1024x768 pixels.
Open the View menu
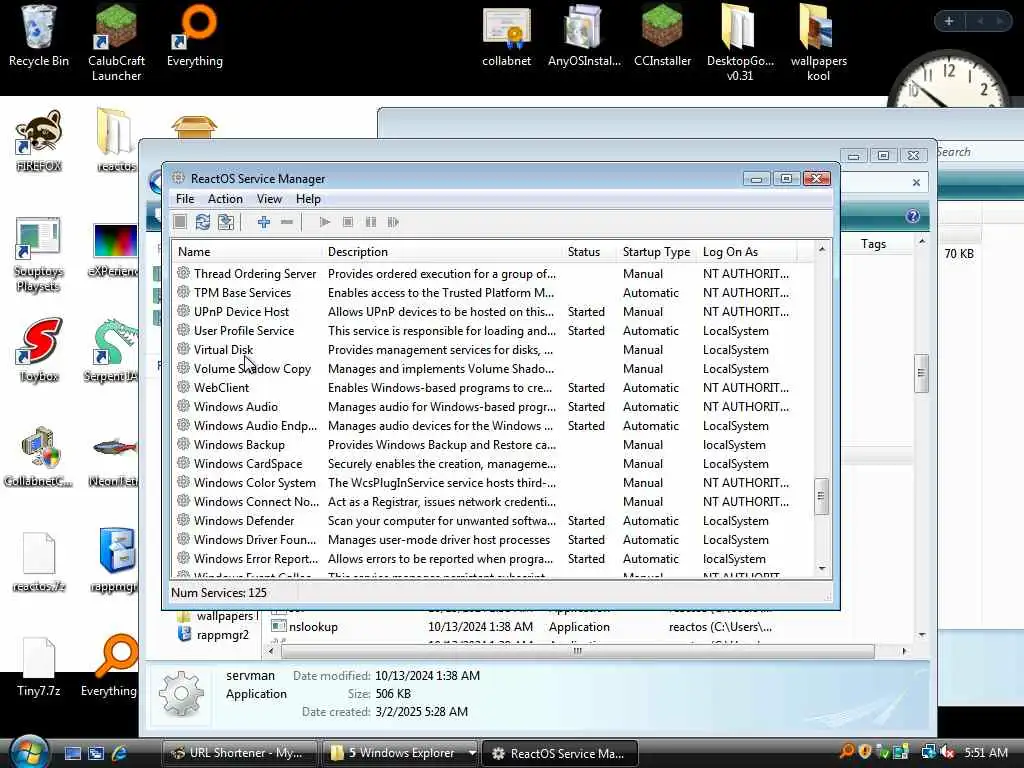[269, 199]
